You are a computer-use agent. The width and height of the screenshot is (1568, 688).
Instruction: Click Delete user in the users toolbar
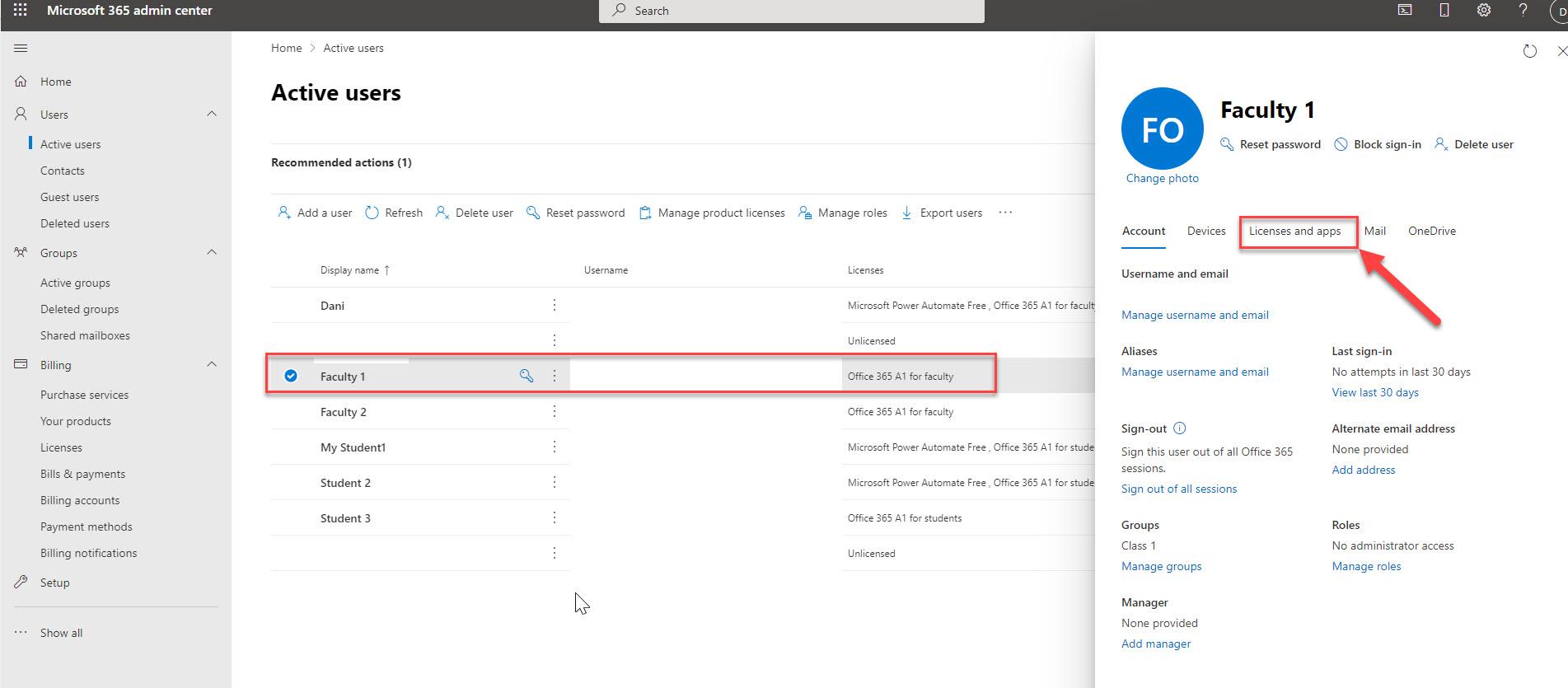pos(474,213)
